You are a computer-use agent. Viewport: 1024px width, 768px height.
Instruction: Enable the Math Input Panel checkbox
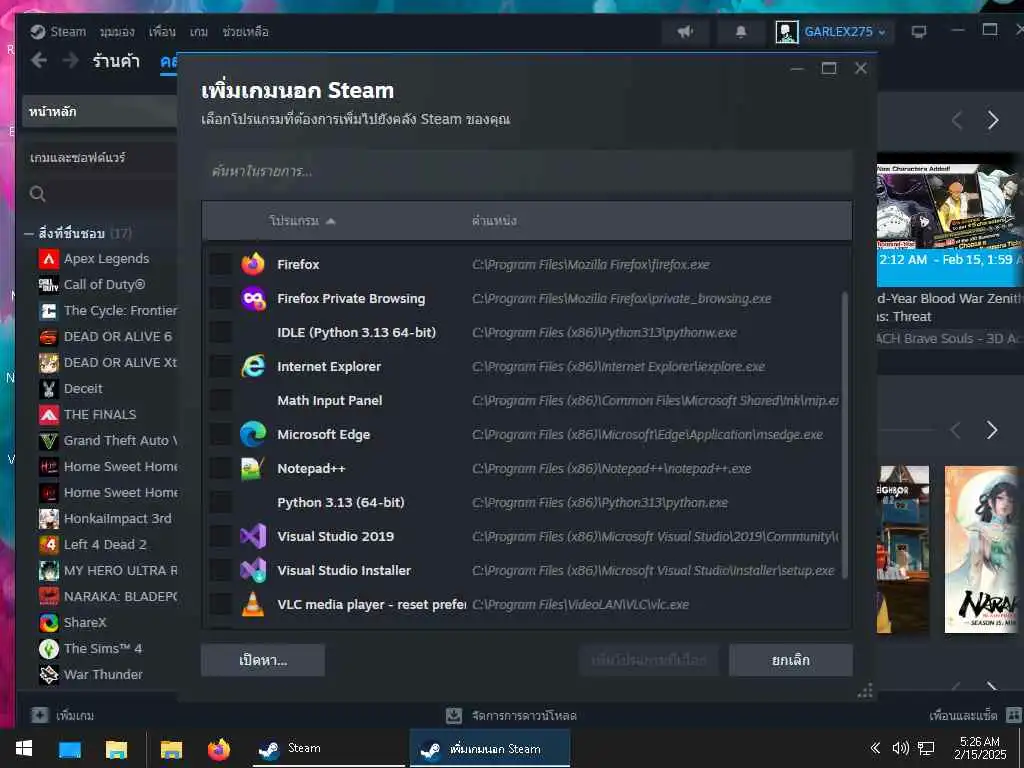pos(220,400)
